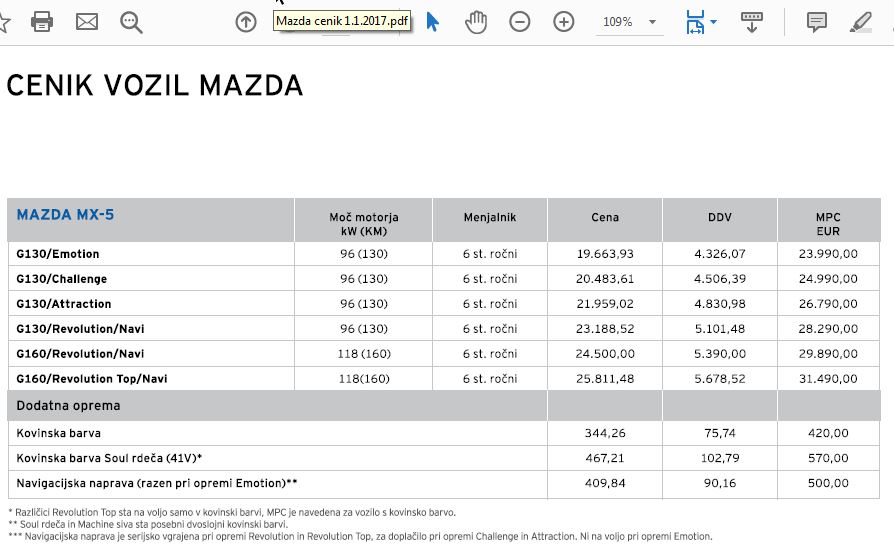Click the 26.790,00 price value
This screenshot has height=550, width=894.
(828, 304)
